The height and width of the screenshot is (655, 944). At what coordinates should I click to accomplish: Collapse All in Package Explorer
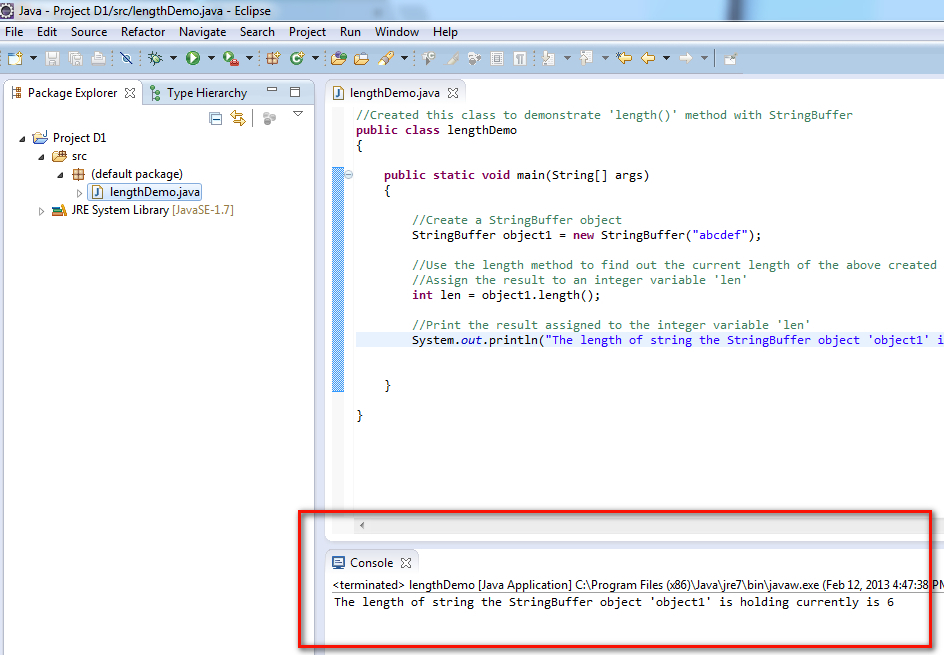[x=216, y=118]
